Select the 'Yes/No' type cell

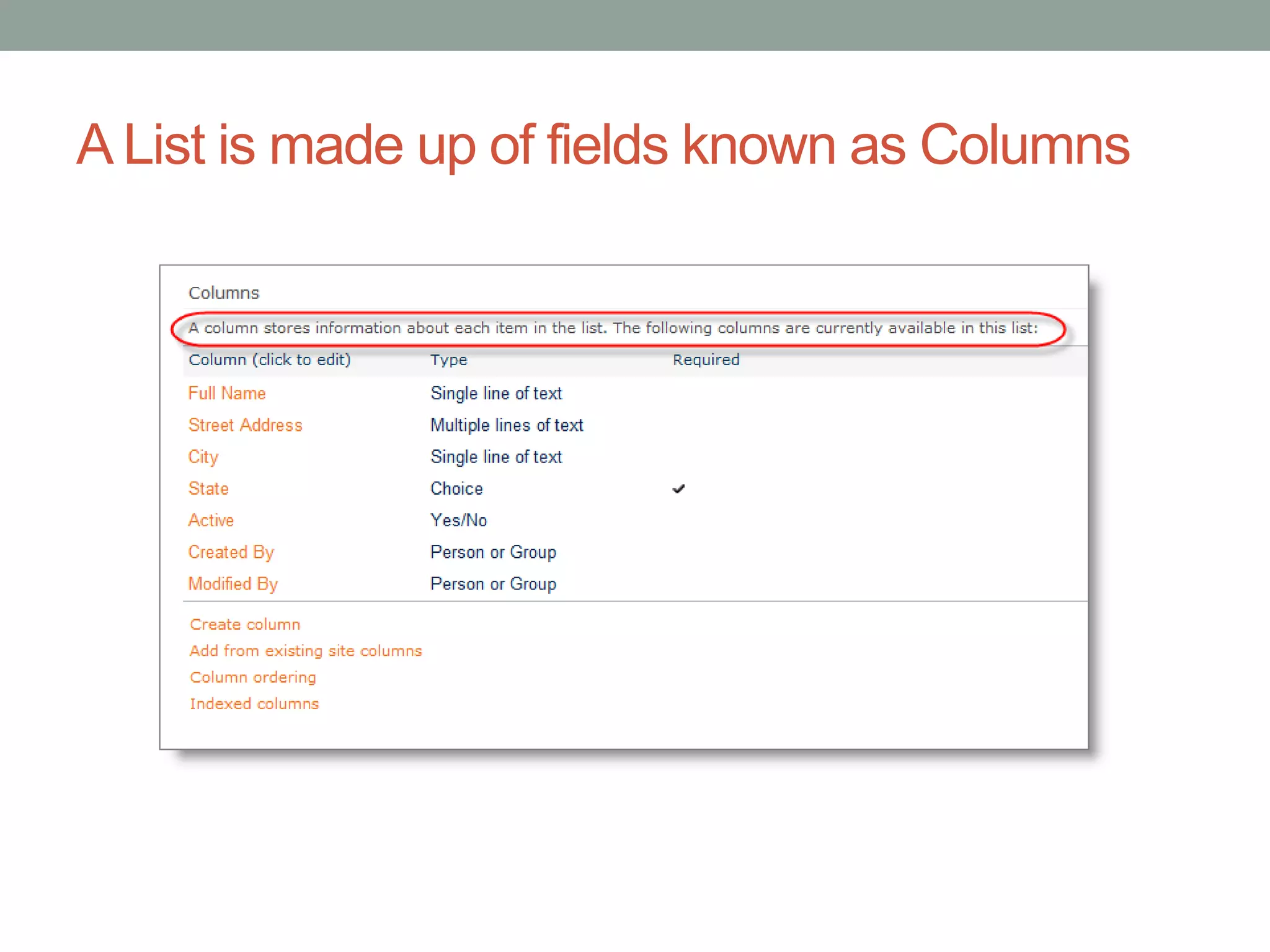tap(459, 521)
